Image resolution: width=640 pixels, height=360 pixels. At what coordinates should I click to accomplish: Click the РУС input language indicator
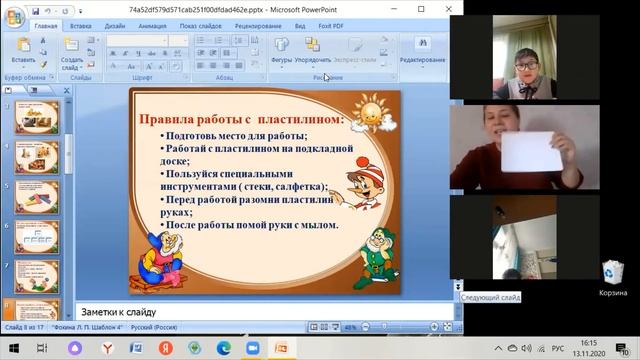tap(558, 349)
